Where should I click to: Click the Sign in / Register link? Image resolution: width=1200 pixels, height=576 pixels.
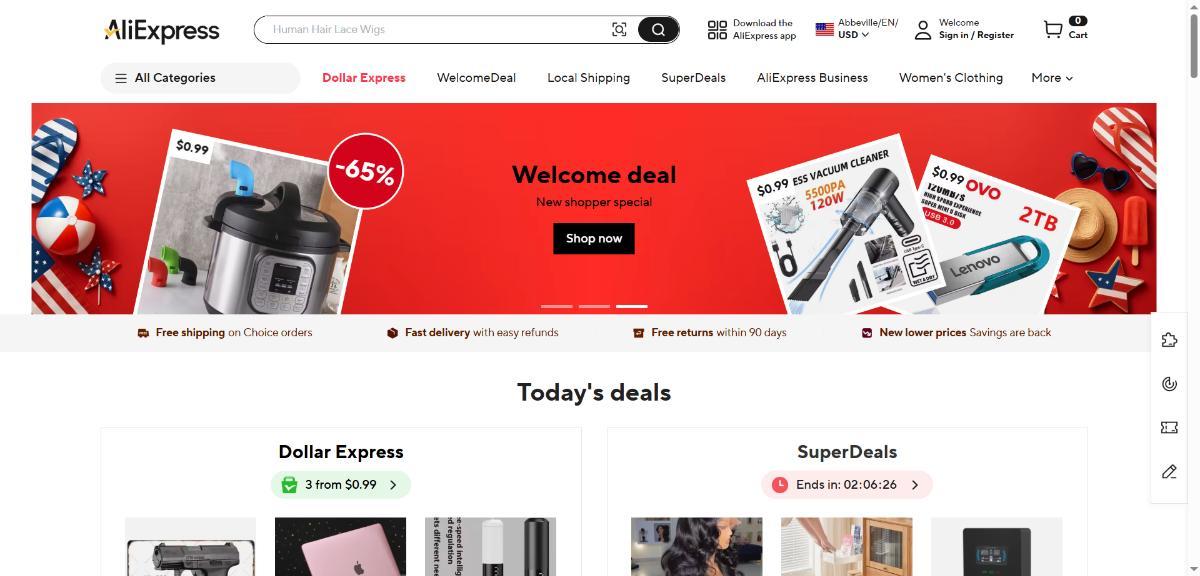pos(976,35)
